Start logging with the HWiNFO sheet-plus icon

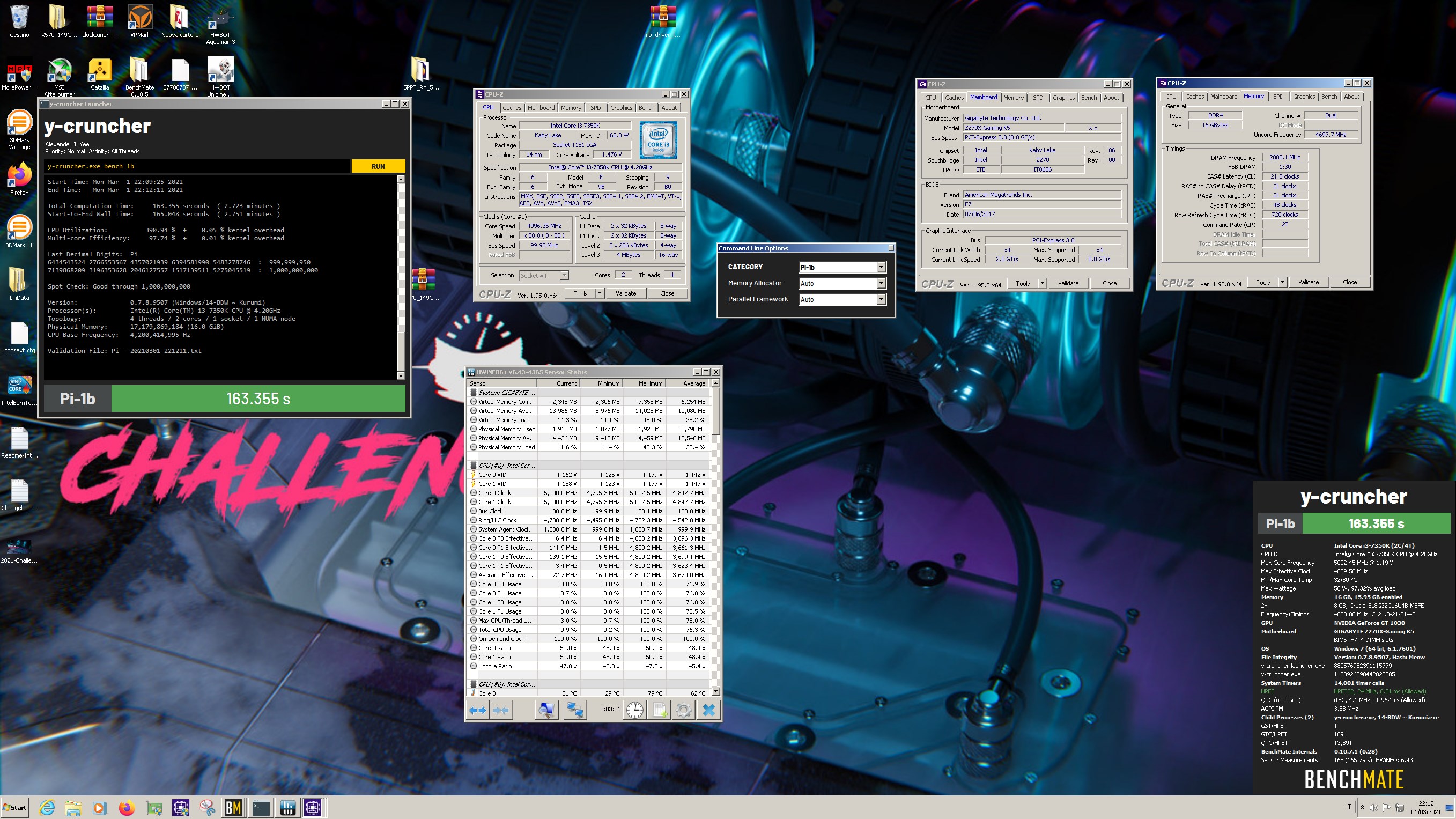659,710
